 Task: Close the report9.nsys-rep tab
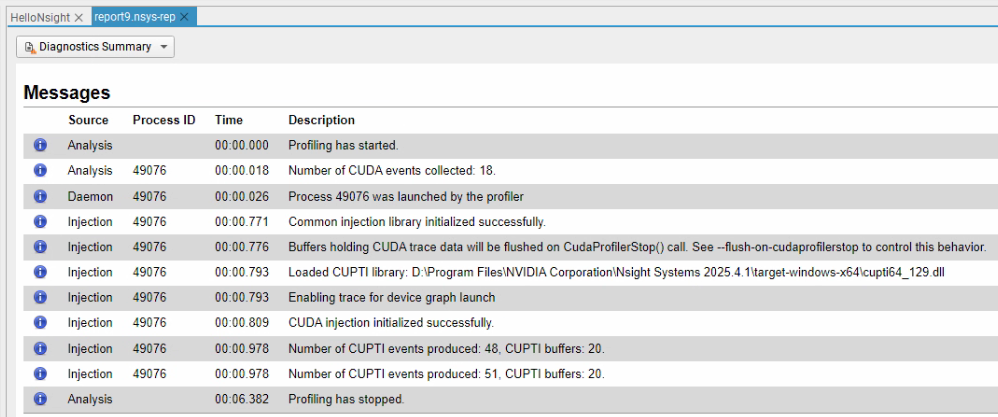click(x=186, y=17)
